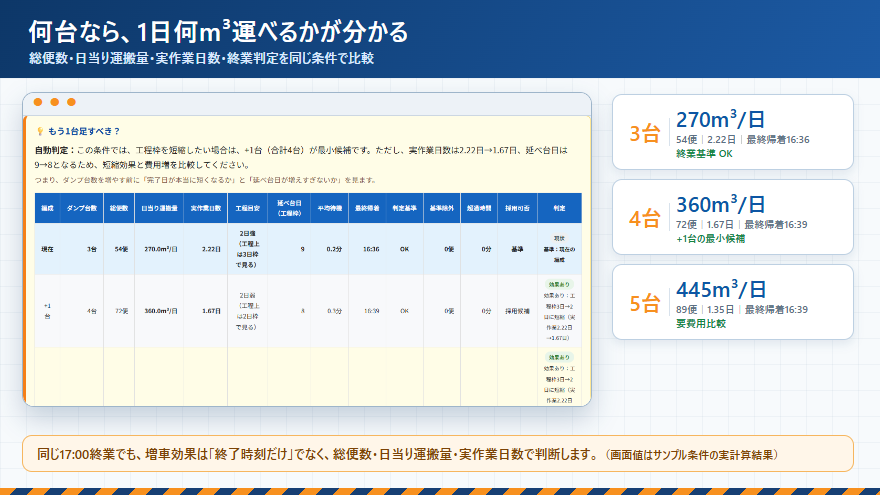Click the 効果あり badge in the +1台 row
Screen dimensions: 880x495
click(559, 285)
